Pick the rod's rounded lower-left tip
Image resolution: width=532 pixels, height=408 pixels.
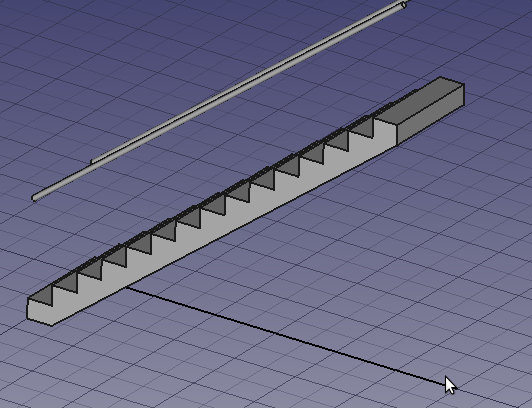pyautogui.click(x=34, y=198)
